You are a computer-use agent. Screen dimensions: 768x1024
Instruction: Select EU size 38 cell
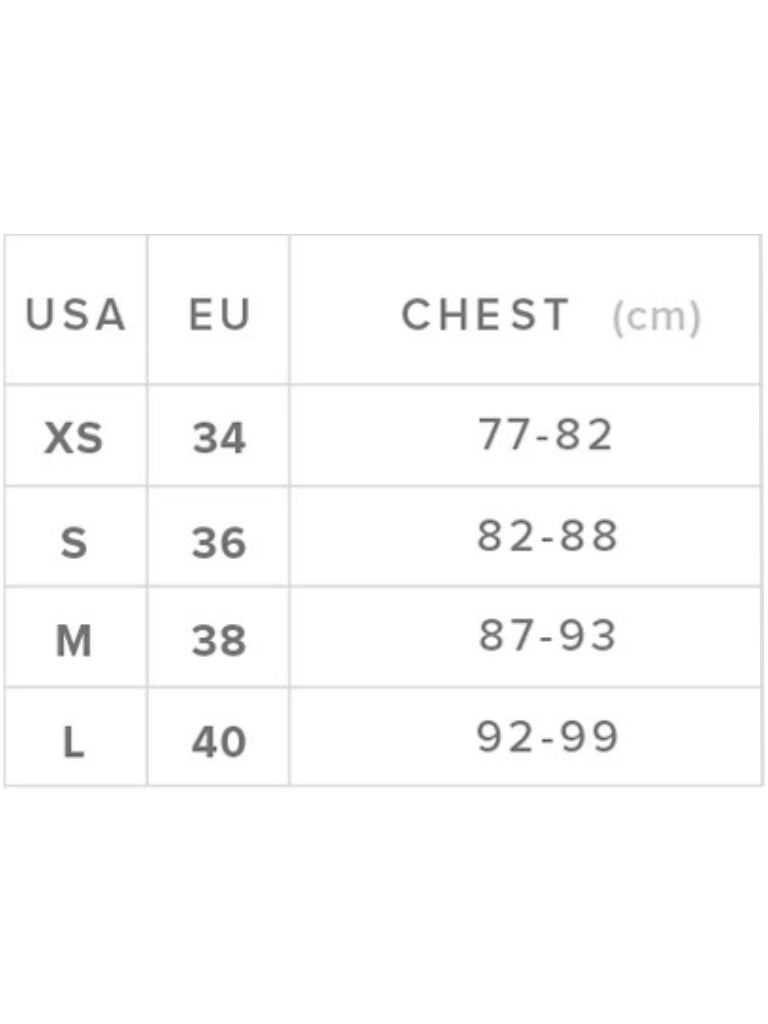(x=219, y=640)
